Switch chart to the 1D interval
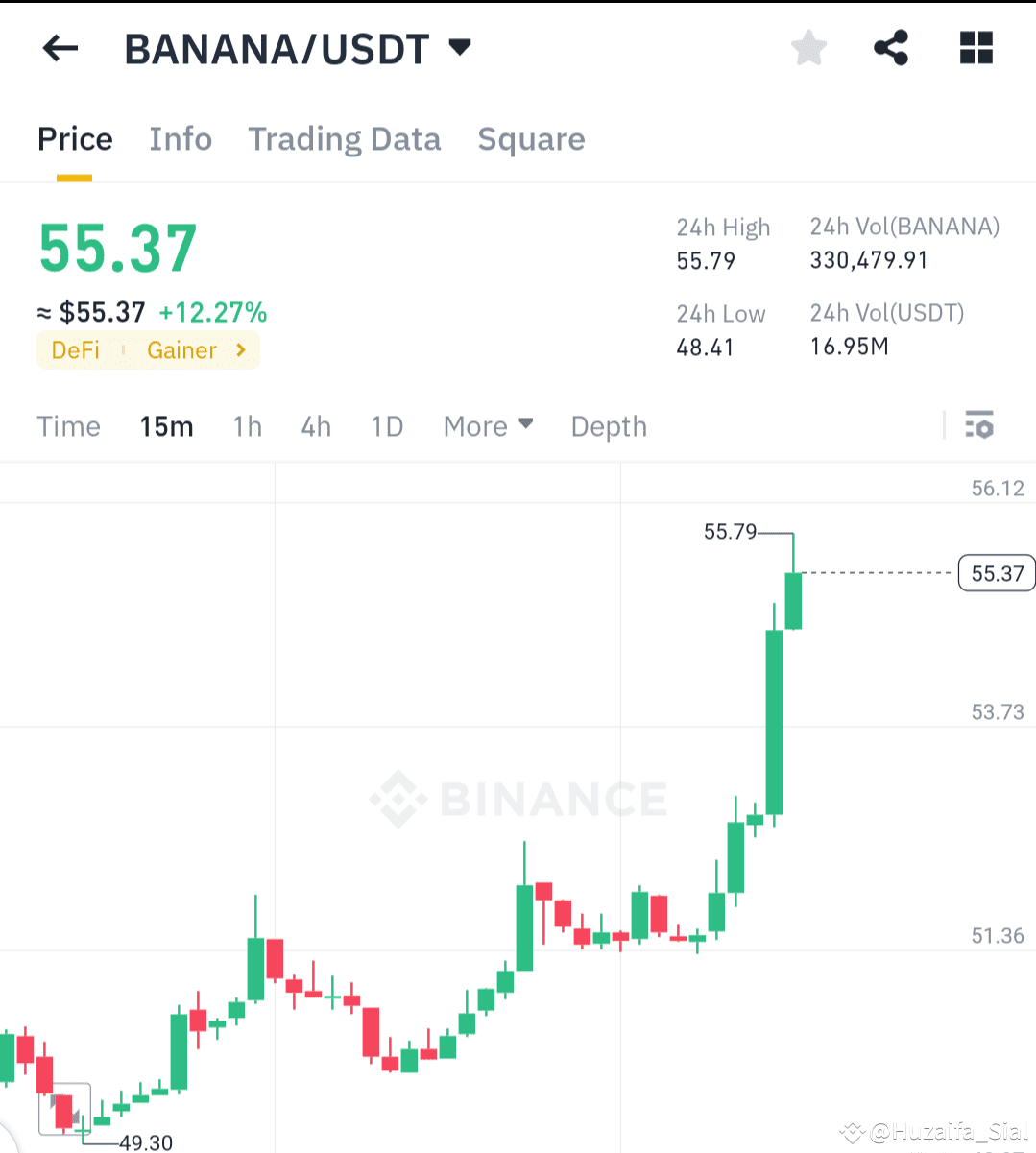 (x=386, y=425)
